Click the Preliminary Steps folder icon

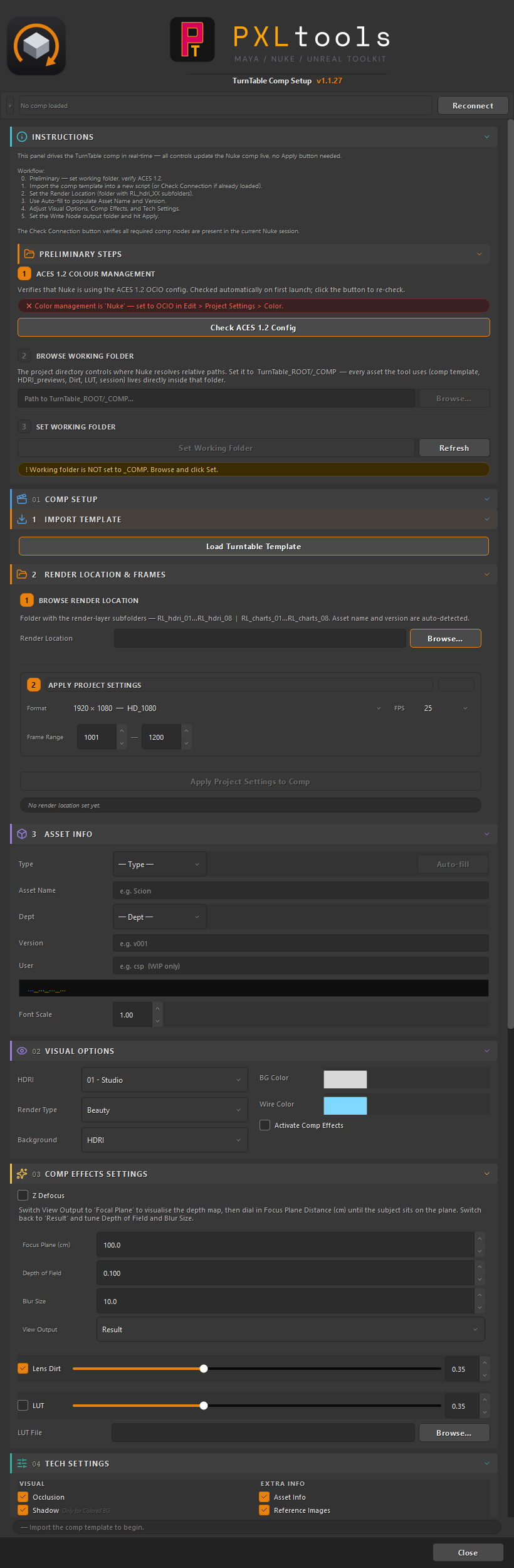point(29,254)
